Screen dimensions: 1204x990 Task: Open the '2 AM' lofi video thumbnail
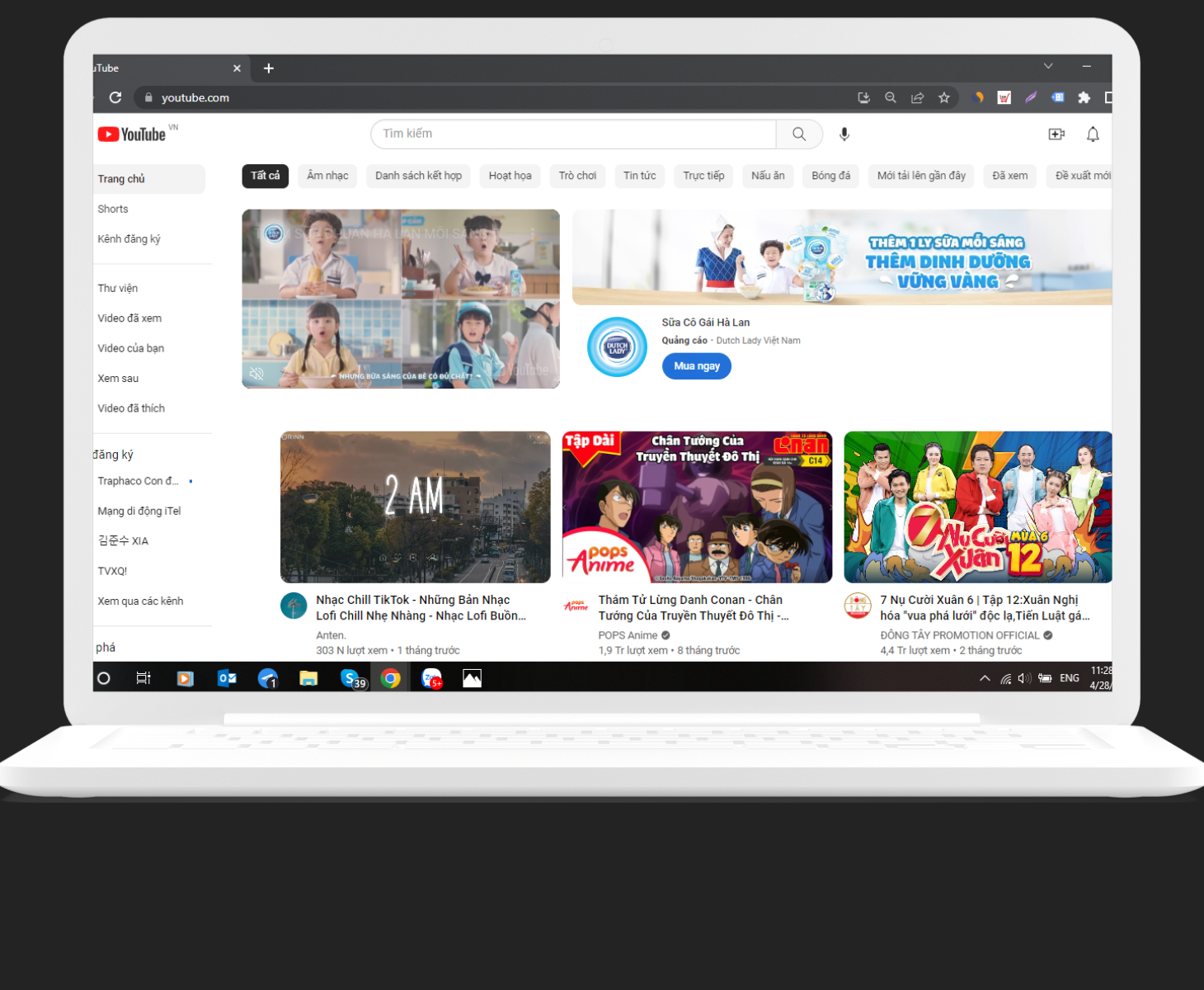coord(415,507)
